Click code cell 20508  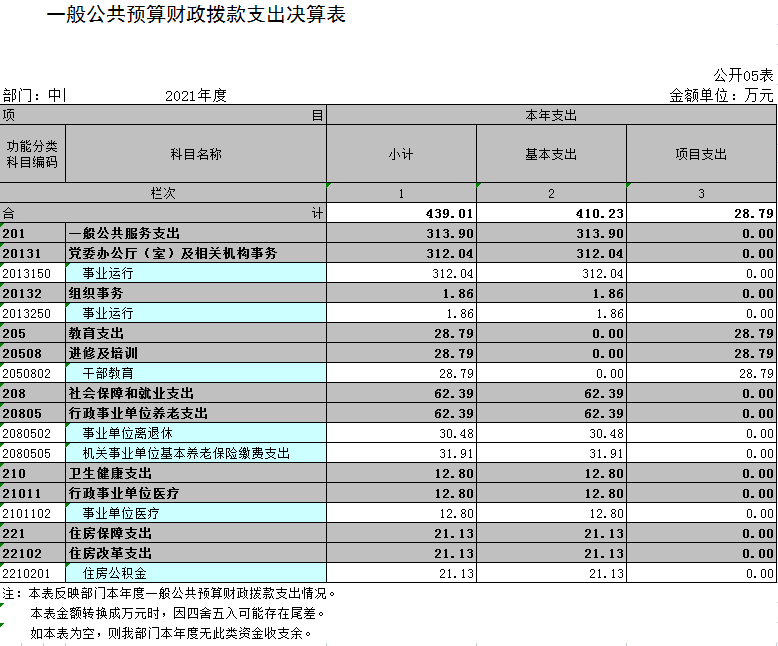(32, 353)
